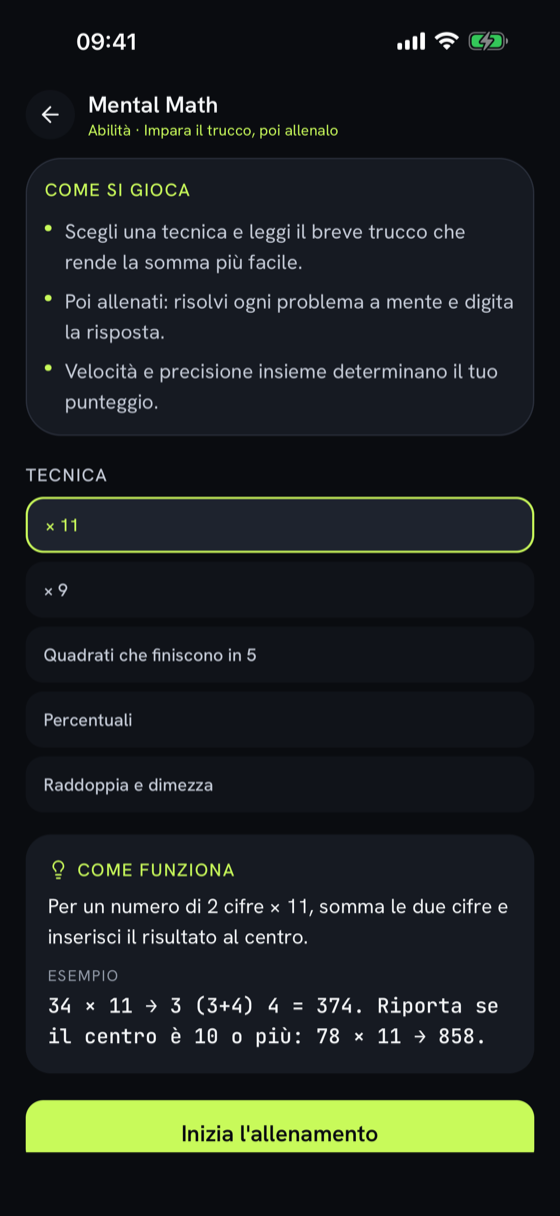Tap the Come Funziona heading text

(x=156, y=870)
